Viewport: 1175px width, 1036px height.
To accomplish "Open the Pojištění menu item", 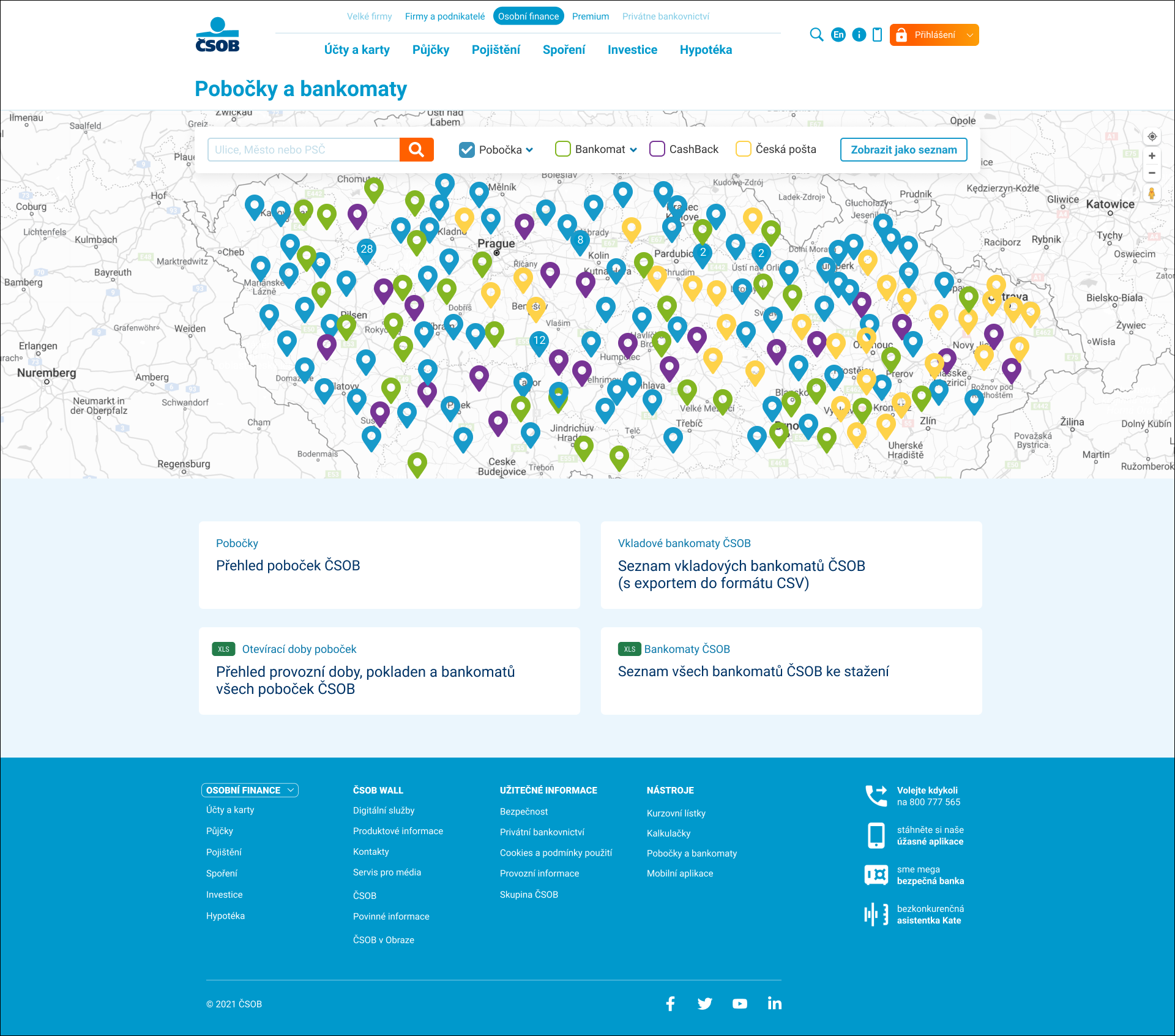I will click(496, 50).
